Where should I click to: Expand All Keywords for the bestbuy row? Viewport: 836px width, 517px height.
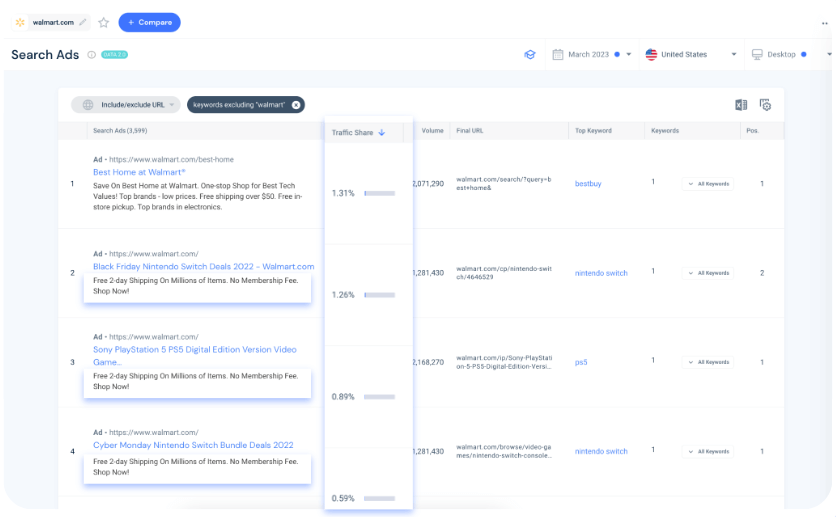tap(708, 184)
